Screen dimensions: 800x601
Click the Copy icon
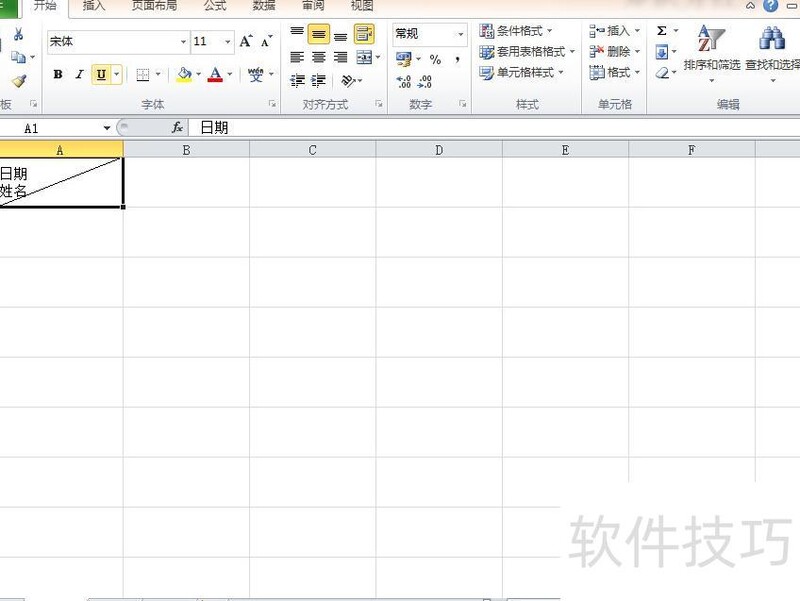click(x=18, y=57)
